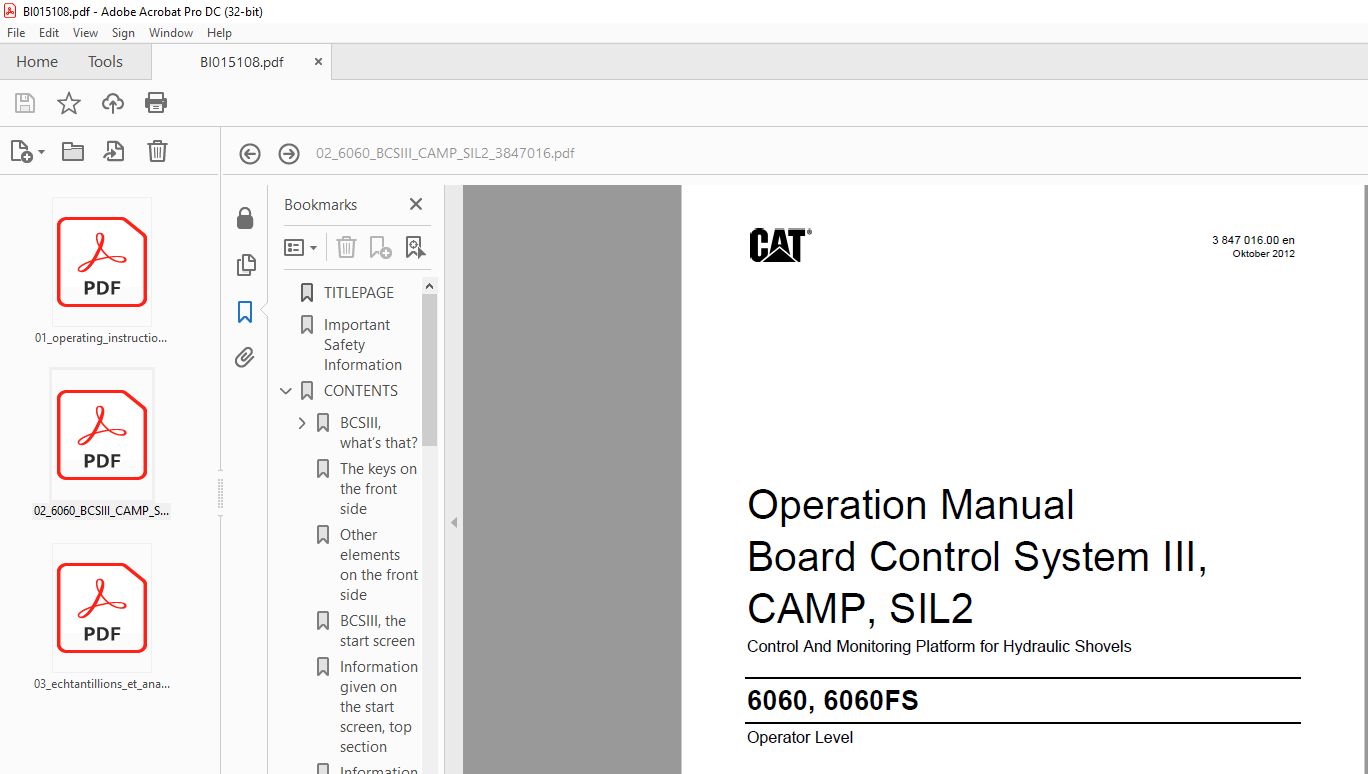
Task: Open the File menu
Action: coord(16,33)
